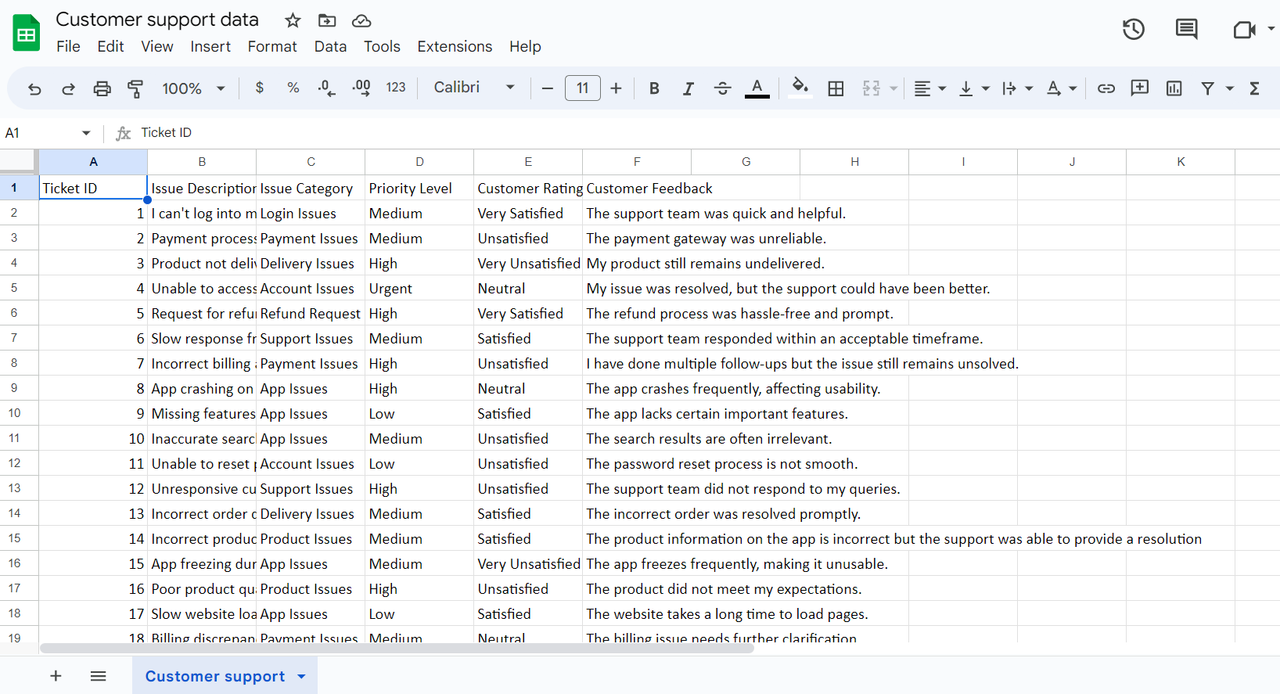Viewport: 1280px width, 694px height.
Task: Select the Customer support sheet tab
Action: pyautogui.click(x=216, y=675)
